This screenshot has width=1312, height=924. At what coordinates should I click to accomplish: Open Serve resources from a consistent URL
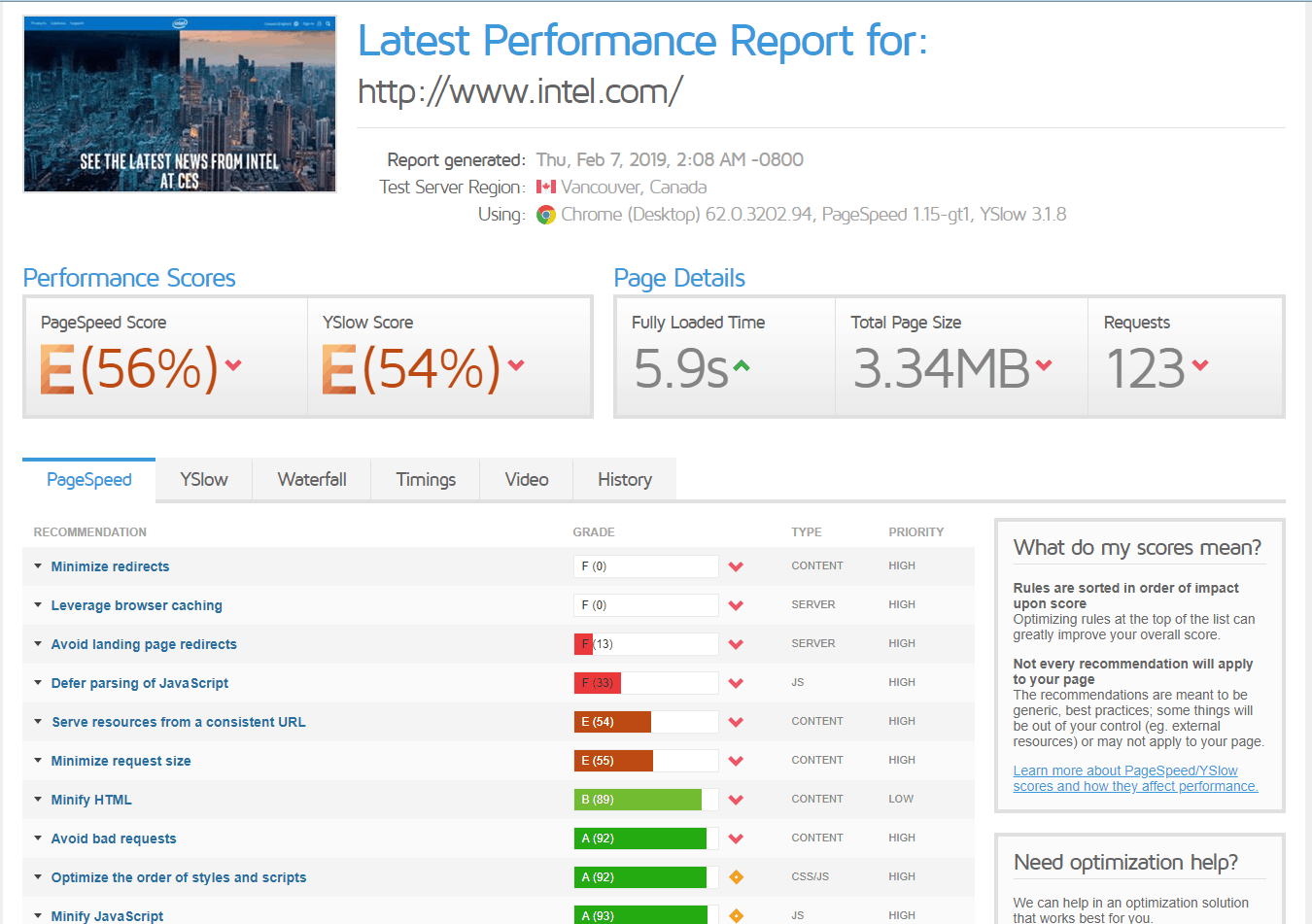click(179, 722)
